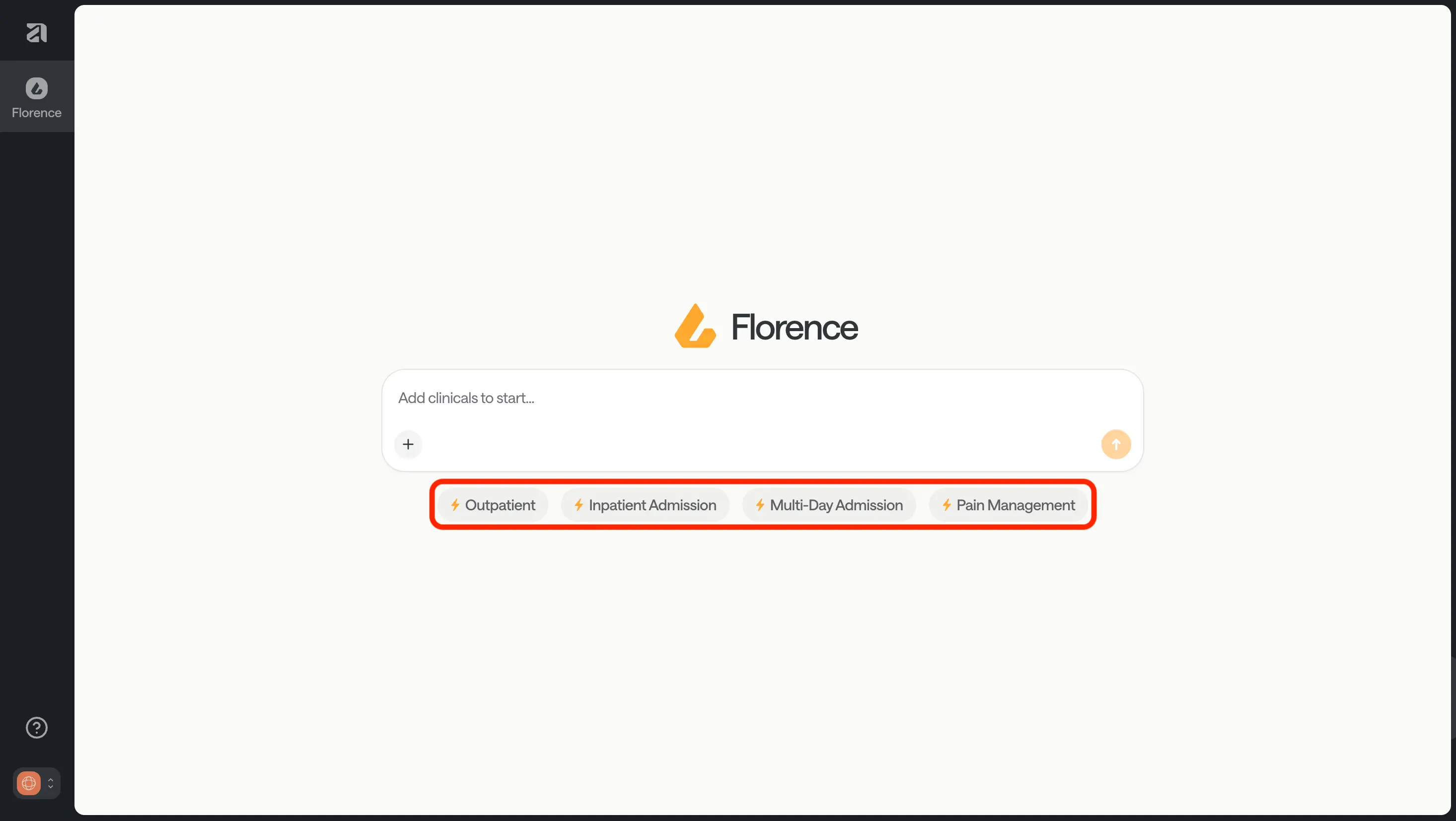
Task: Expand the account switcher chevron arrows
Action: point(51,783)
